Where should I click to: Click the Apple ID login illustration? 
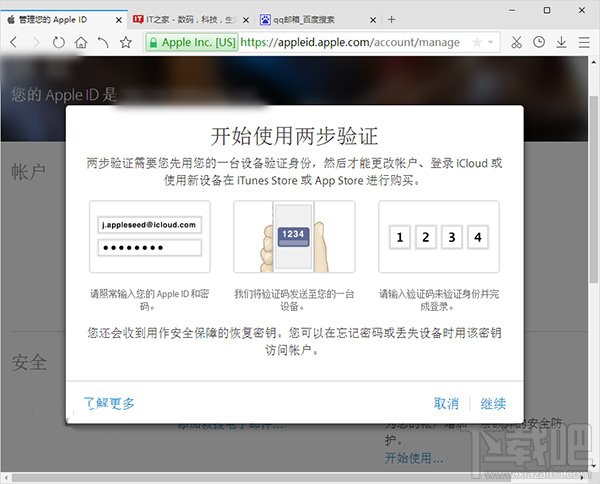click(x=150, y=236)
